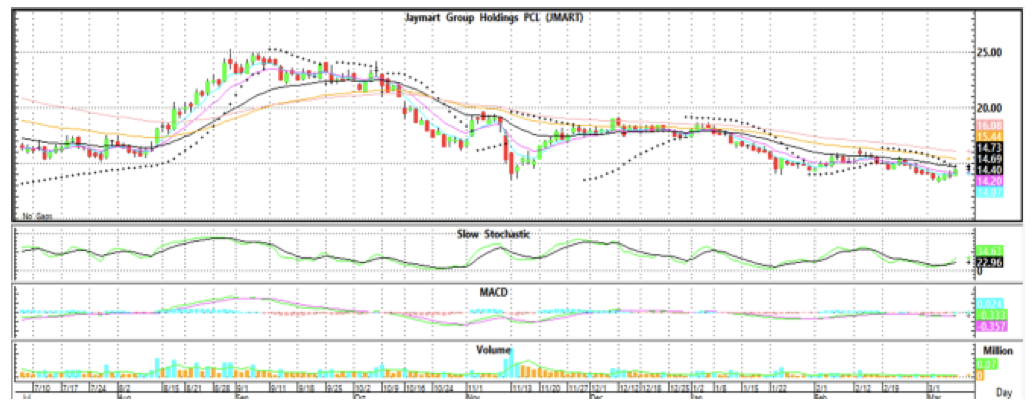This screenshot has height=418, width=1032.
Task: Click the black 22.96 stochastic value
Action: tap(989, 261)
